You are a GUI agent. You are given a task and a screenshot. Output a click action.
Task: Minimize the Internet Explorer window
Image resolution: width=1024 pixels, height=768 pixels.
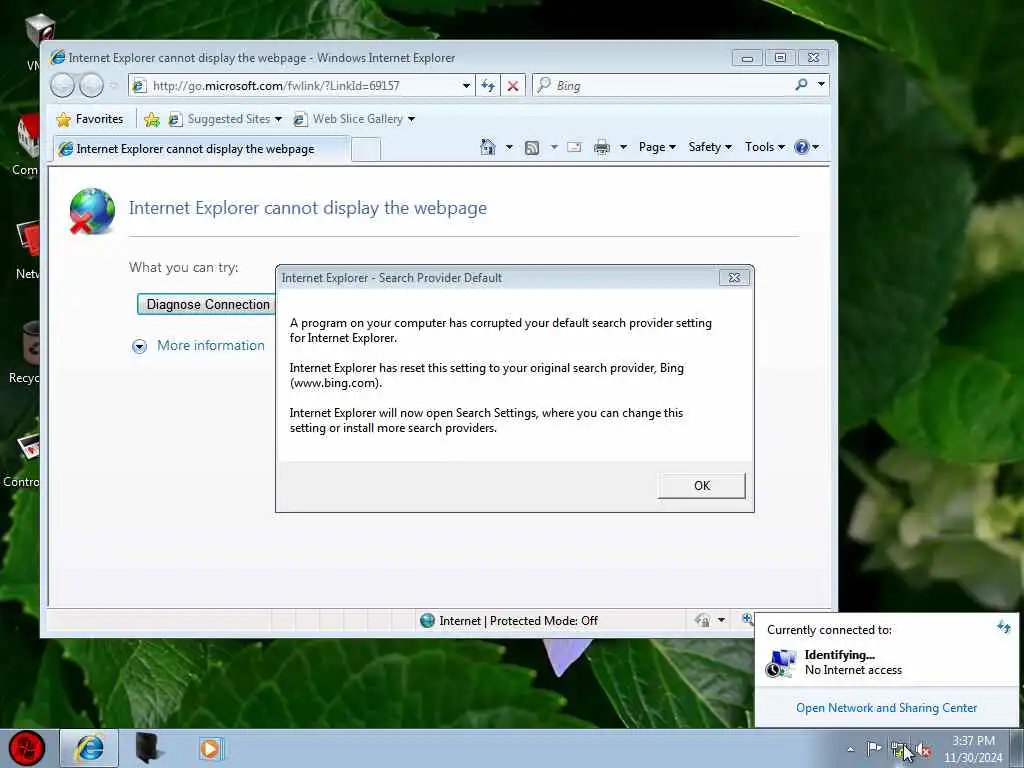tap(747, 58)
